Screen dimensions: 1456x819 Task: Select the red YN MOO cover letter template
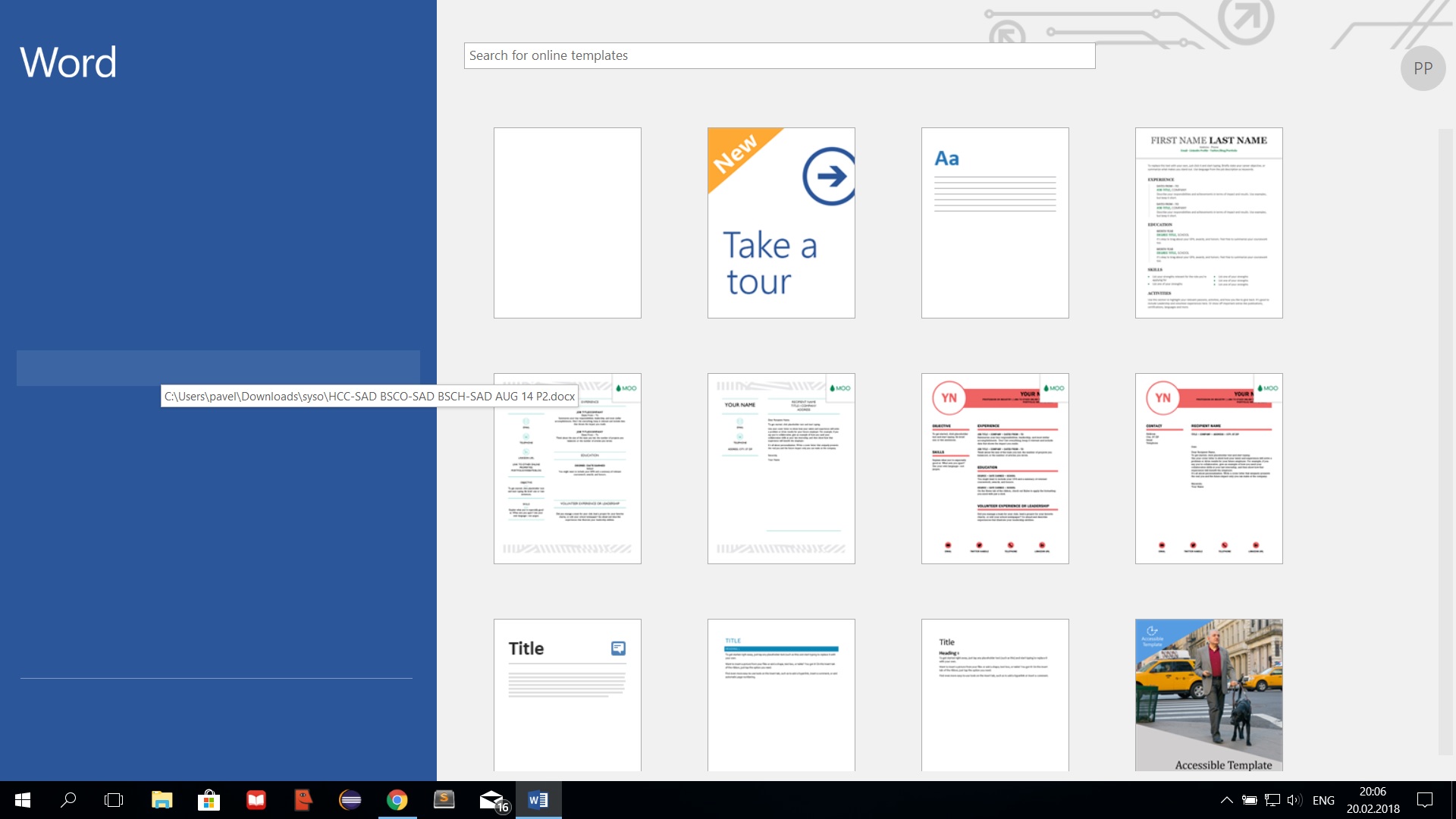1209,469
